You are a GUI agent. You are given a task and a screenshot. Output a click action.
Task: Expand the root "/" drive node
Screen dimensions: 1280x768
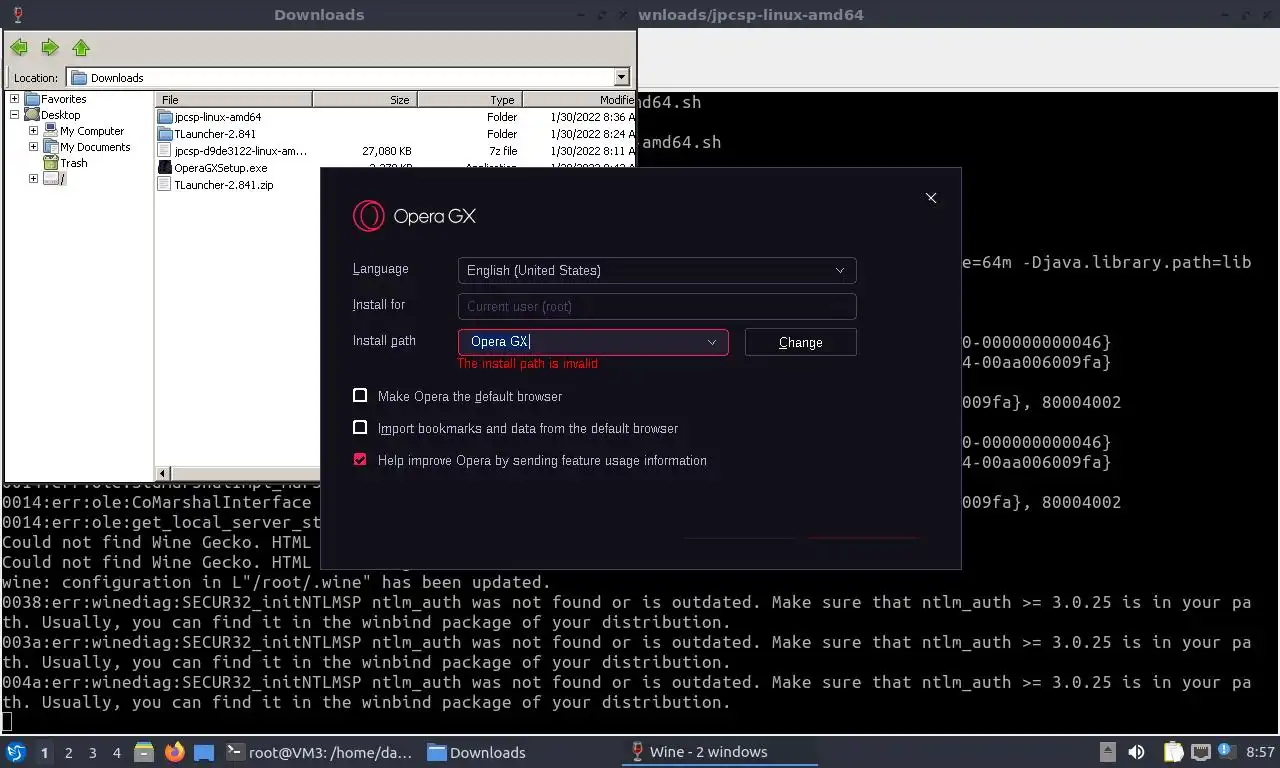(33, 179)
